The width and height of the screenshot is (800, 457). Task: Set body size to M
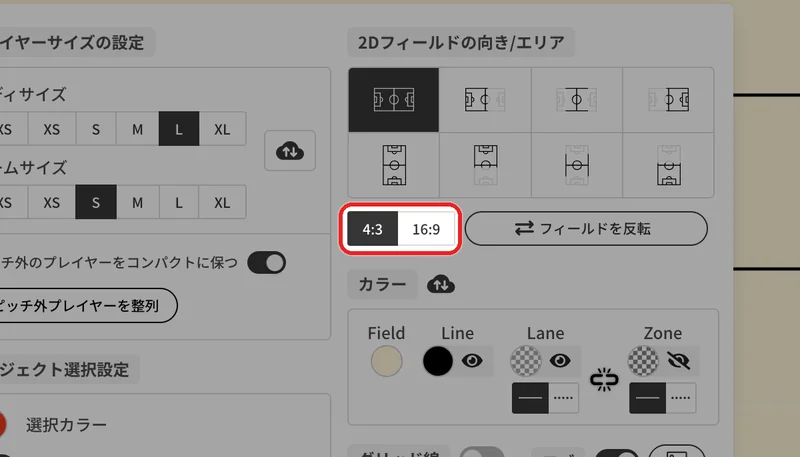coord(137,129)
